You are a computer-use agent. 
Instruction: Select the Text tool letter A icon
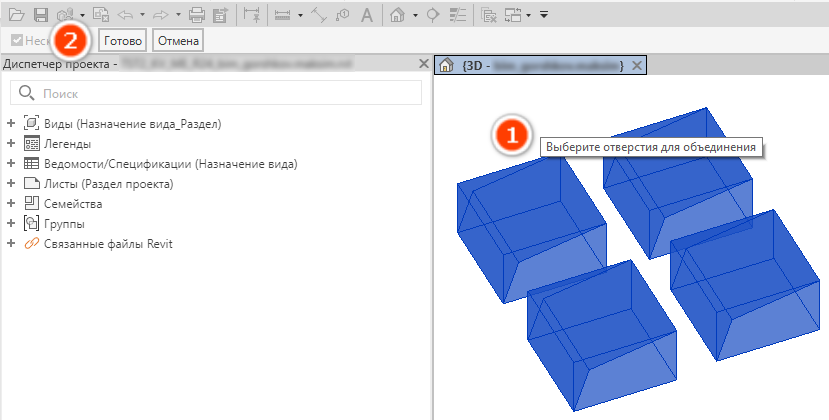(367, 15)
